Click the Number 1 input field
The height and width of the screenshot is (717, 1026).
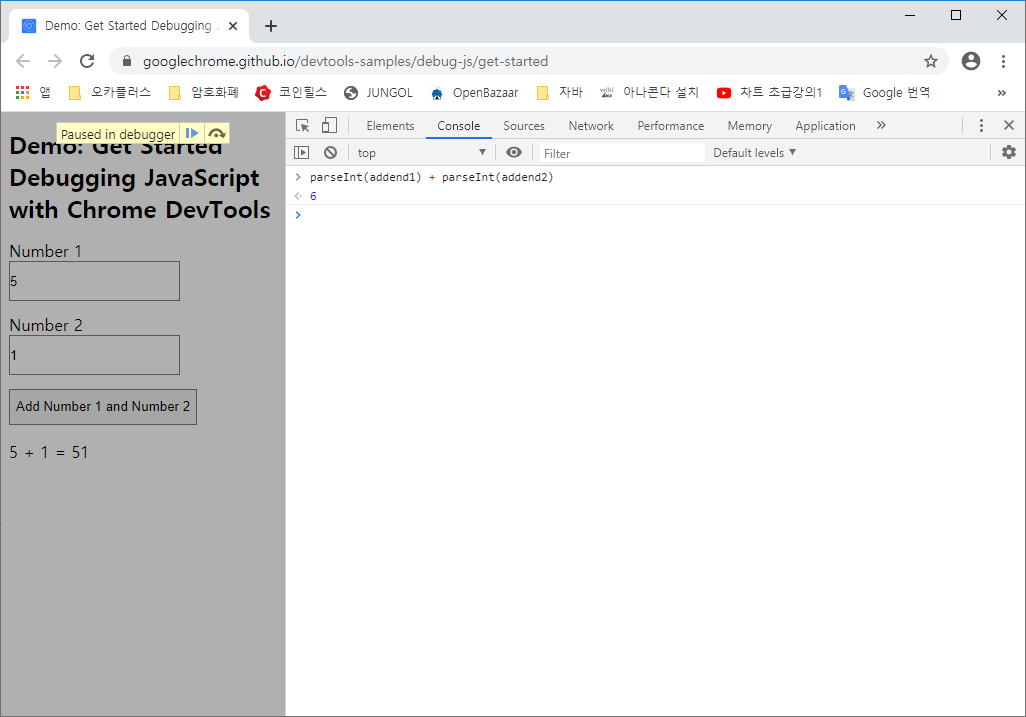point(94,281)
